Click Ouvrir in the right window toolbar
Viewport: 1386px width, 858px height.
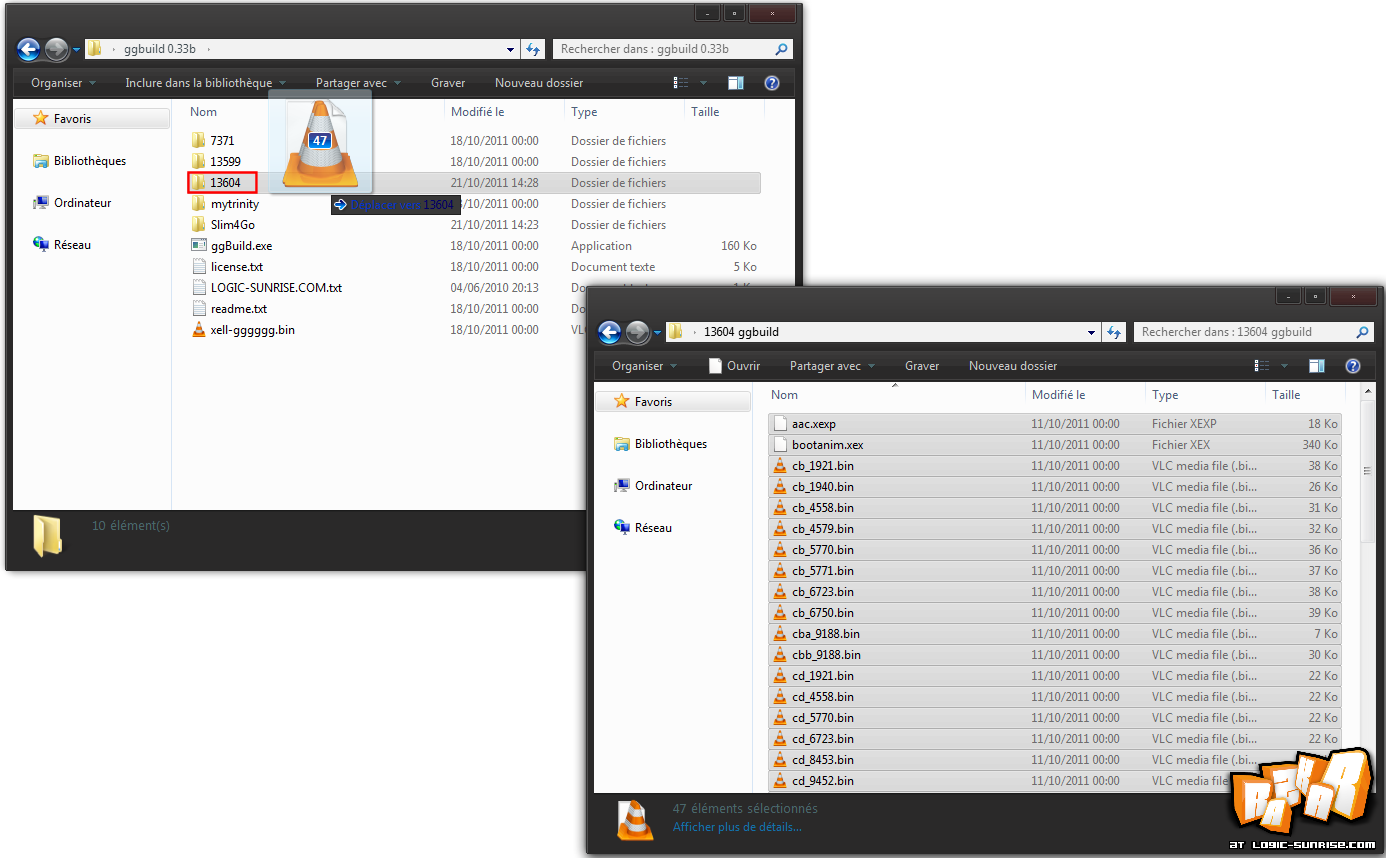[735, 366]
